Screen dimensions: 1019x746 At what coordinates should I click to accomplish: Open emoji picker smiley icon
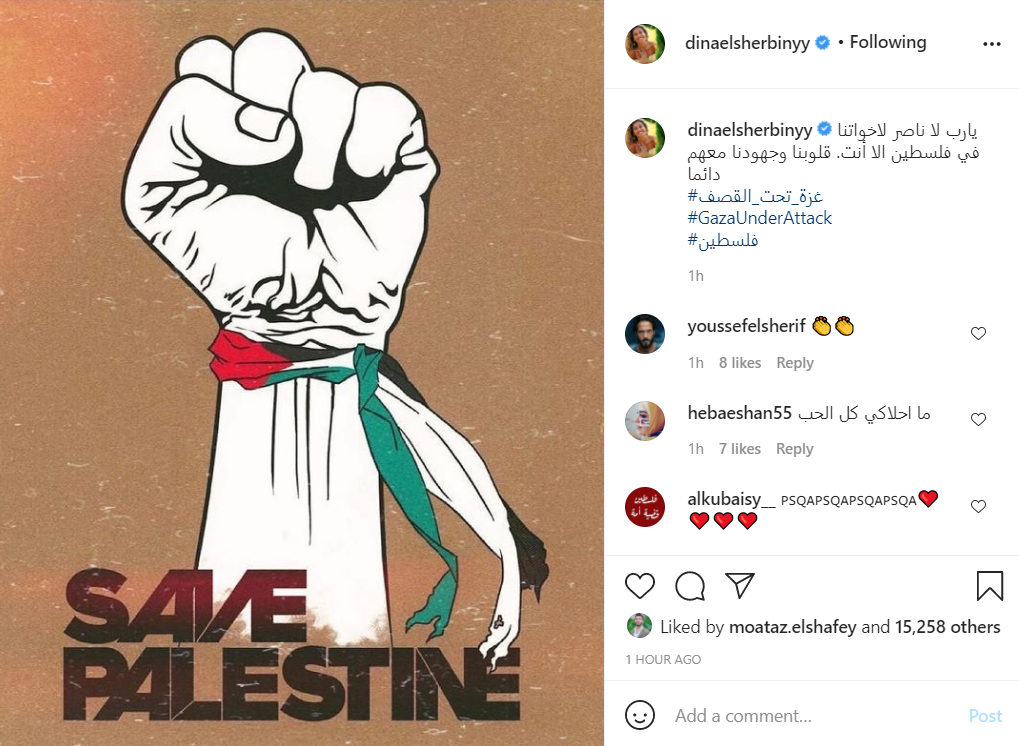pos(639,715)
